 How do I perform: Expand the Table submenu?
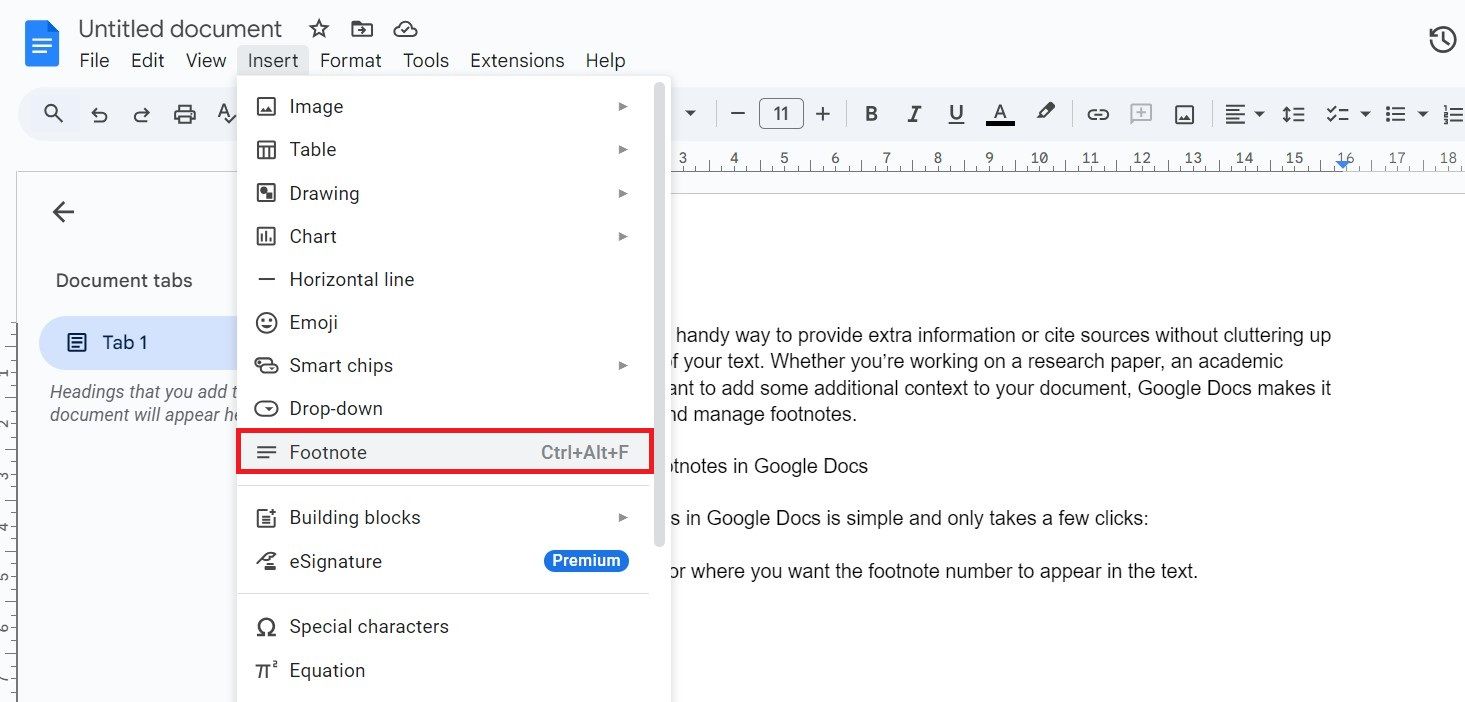click(x=313, y=149)
